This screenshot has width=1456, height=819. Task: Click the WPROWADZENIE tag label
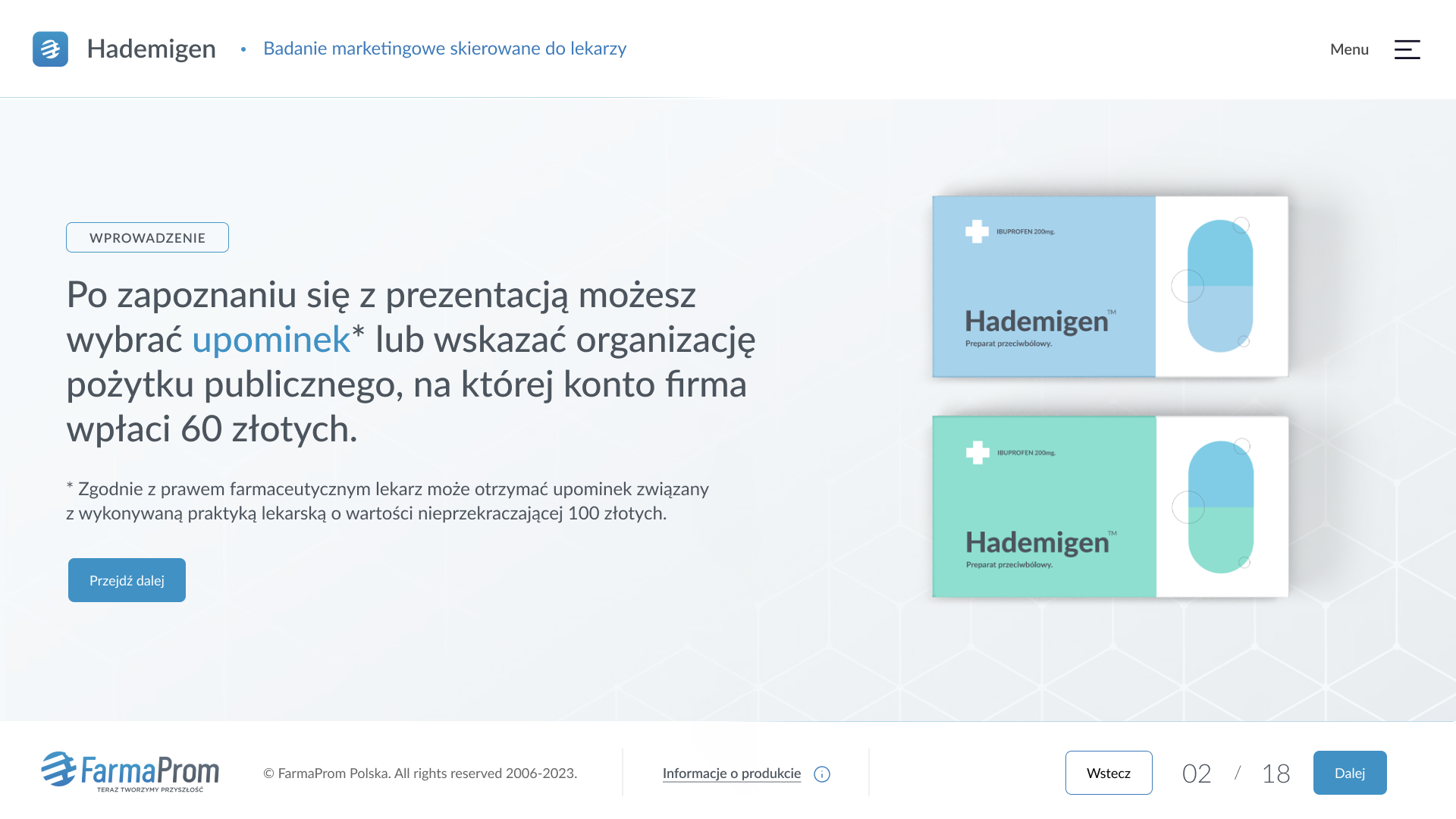(147, 237)
